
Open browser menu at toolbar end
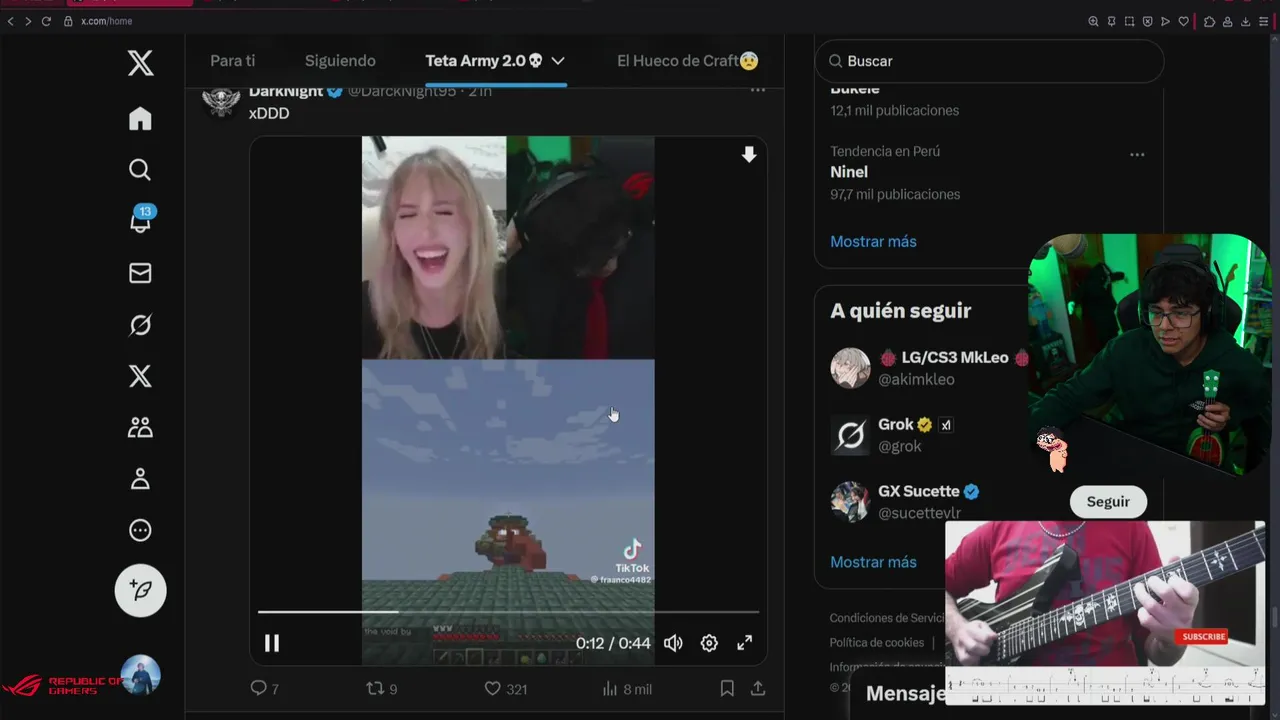point(1265,21)
